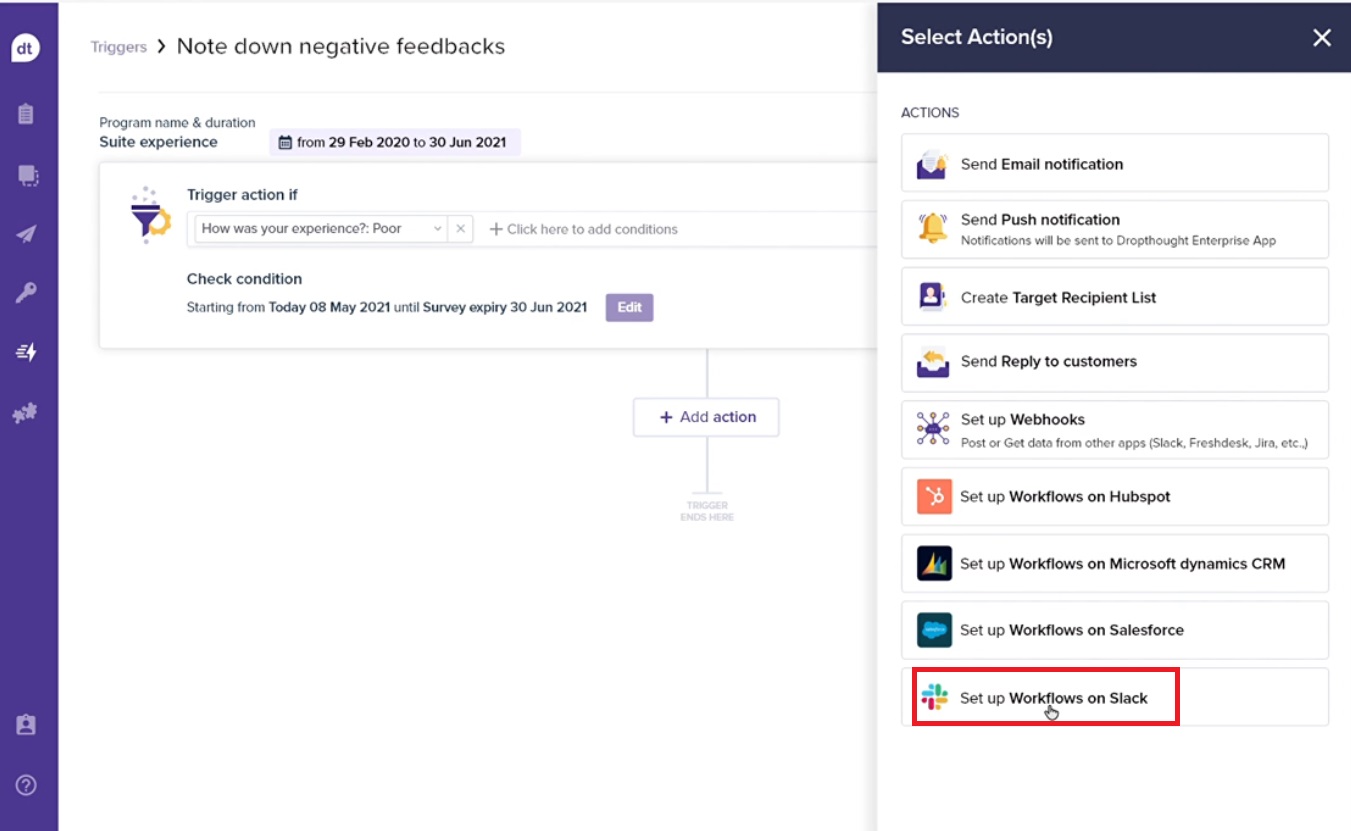Open the clipboard icon in left sidebar
This screenshot has width=1351, height=831.
(27, 114)
